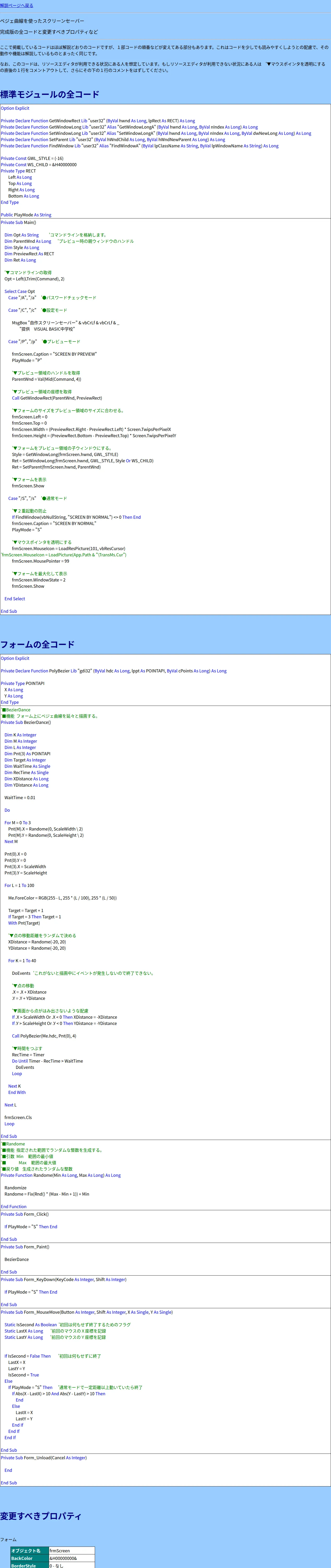Click the PolyBezier Declare Function line
The height and width of the screenshot is (1568, 331).
pyautogui.click(x=114, y=671)
